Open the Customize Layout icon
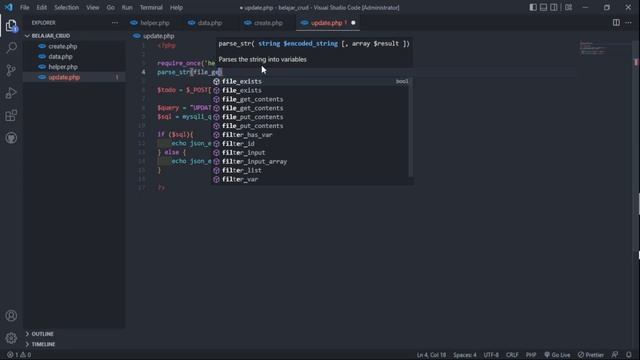The height and width of the screenshot is (360, 640). point(569,7)
